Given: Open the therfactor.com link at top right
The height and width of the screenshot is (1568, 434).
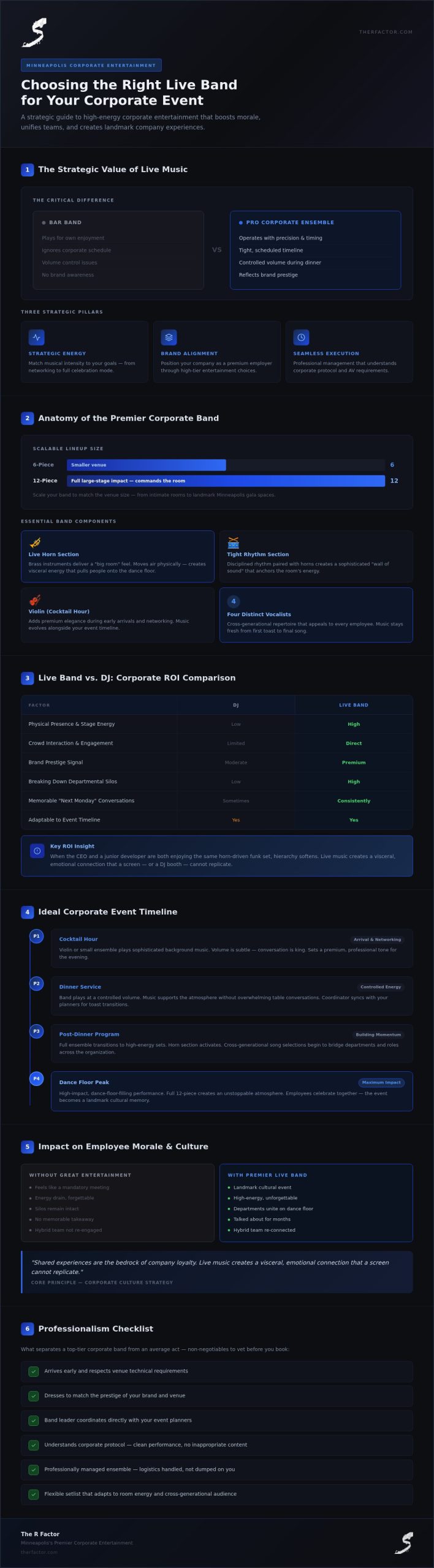Looking at the screenshot, I should tap(386, 32).
